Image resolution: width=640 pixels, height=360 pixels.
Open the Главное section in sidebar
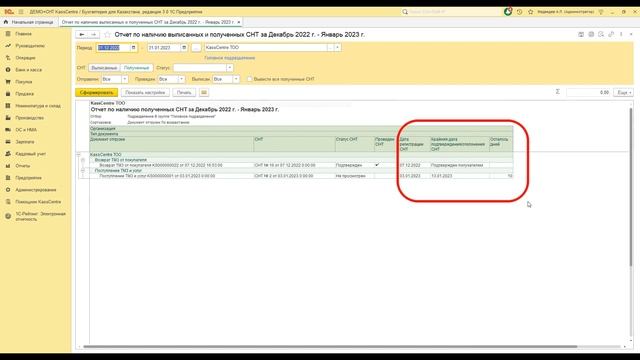point(23,34)
